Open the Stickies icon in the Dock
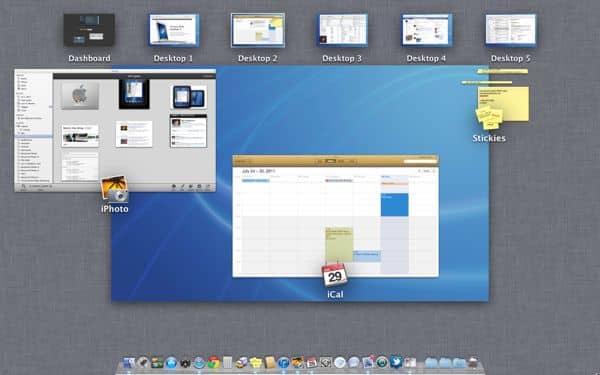This screenshot has width=600, height=375. (x=256, y=362)
